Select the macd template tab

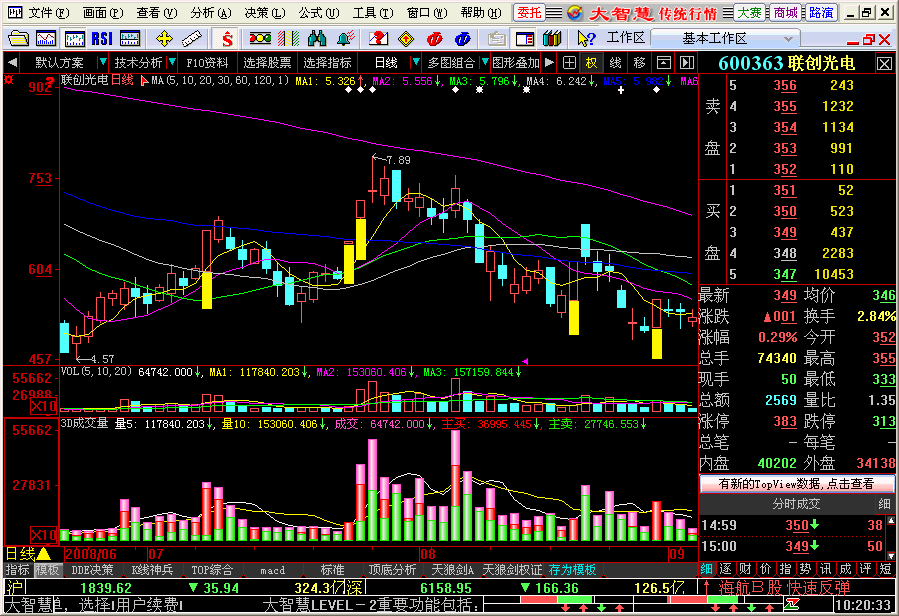[272, 570]
